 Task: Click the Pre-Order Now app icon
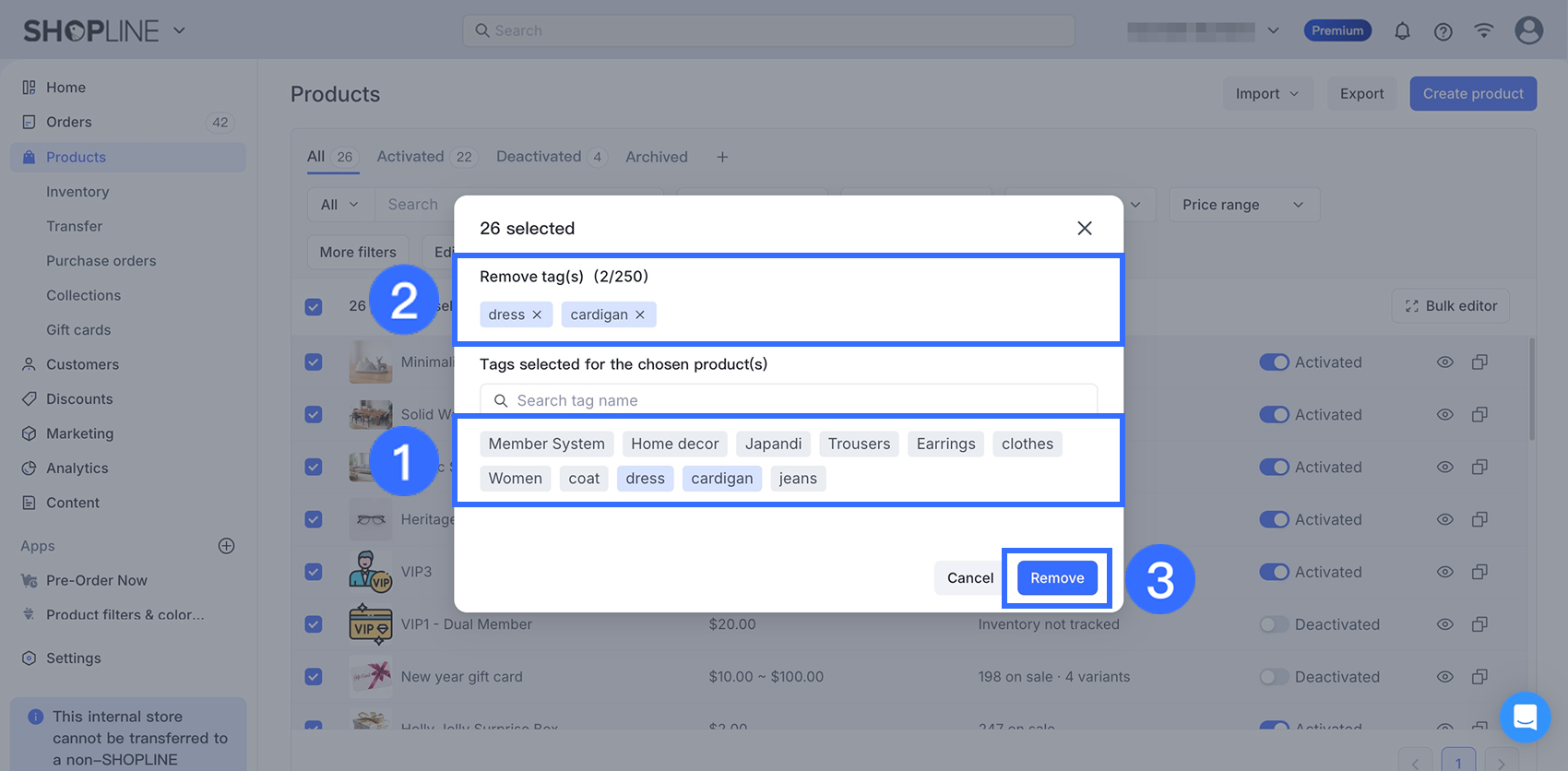(29, 581)
